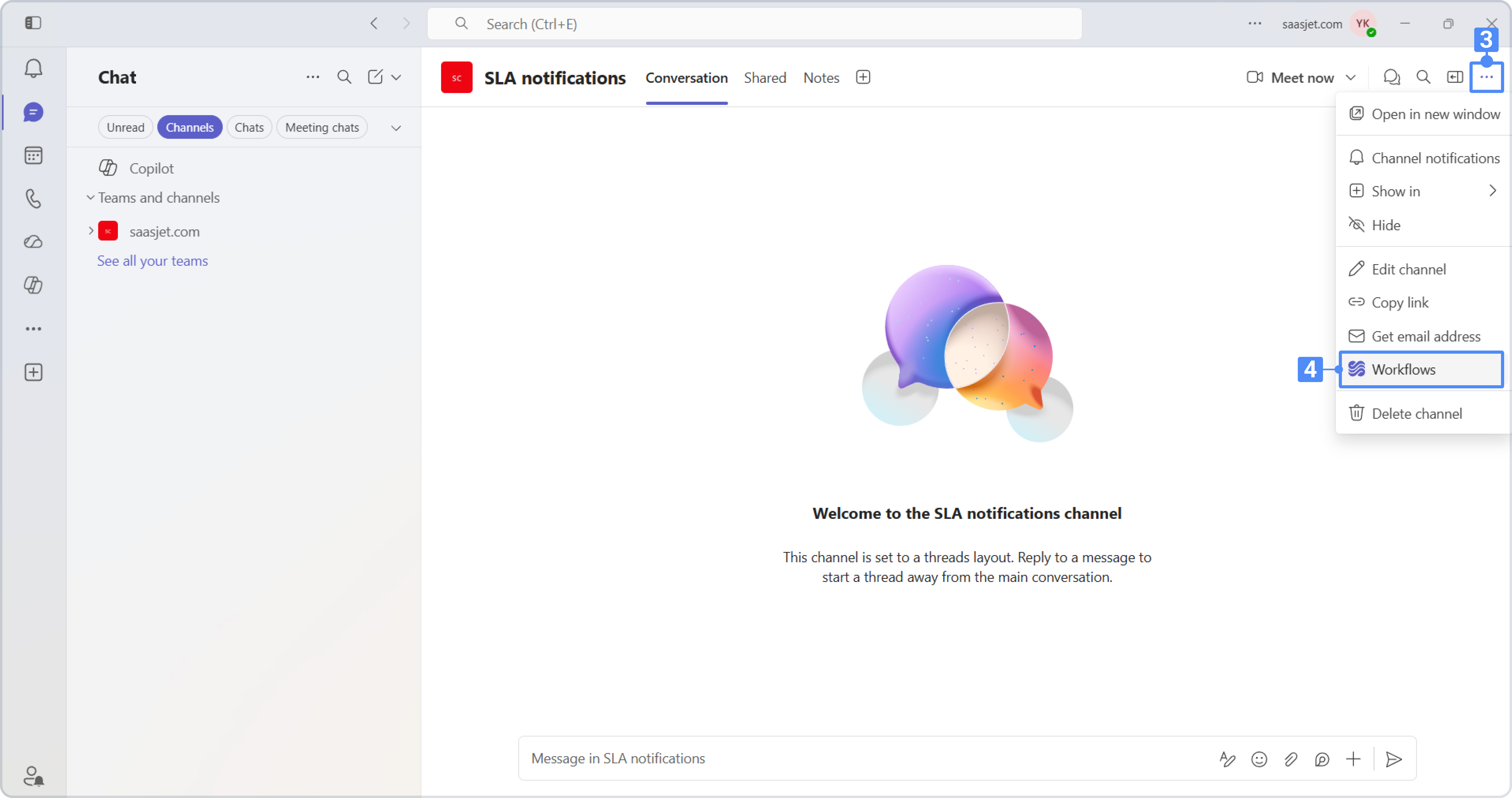Expand the saasjet.com team
This screenshot has height=798, width=1512.
click(91, 231)
